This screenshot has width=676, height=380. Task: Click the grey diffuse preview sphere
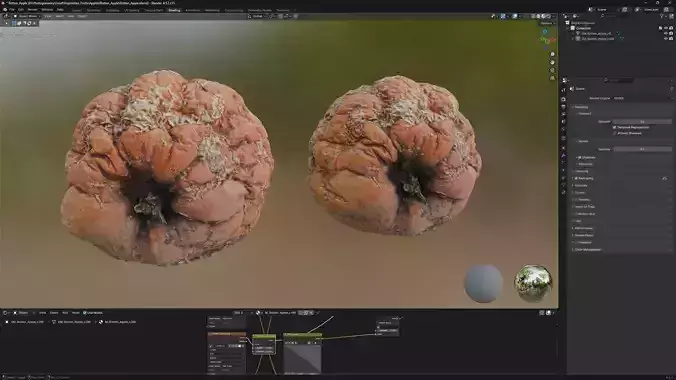click(x=483, y=283)
